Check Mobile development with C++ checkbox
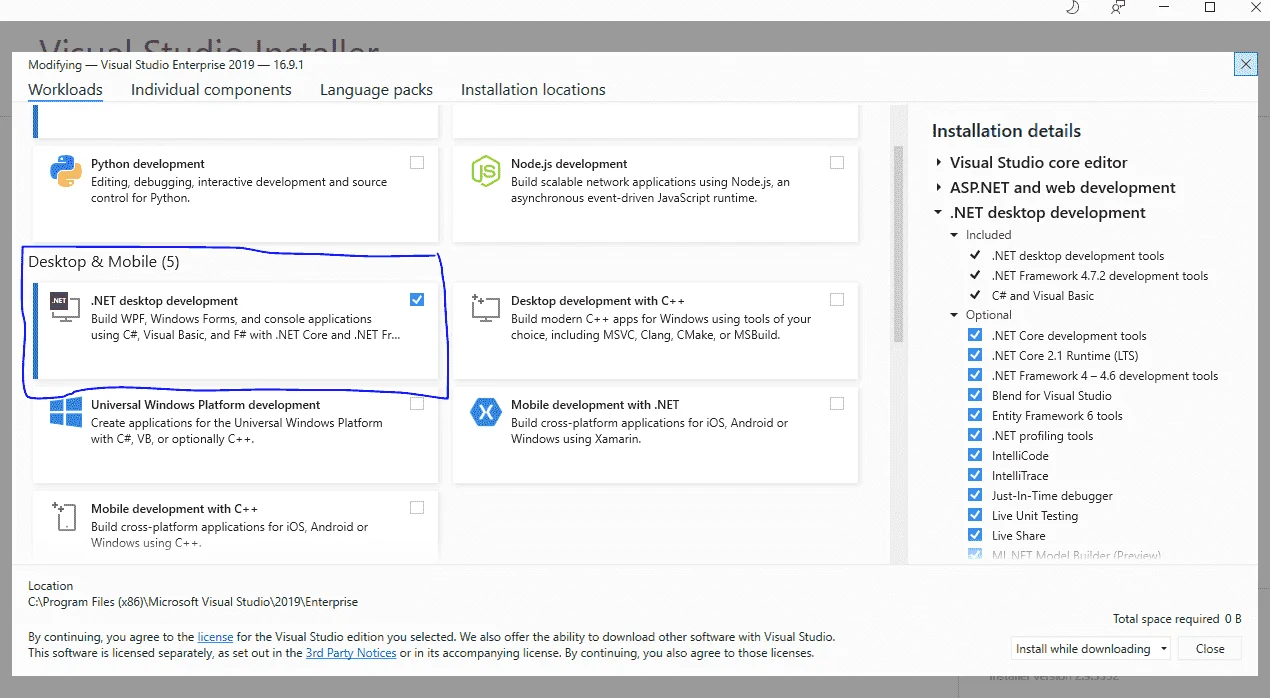The width and height of the screenshot is (1270, 698). [x=417, y=507]
